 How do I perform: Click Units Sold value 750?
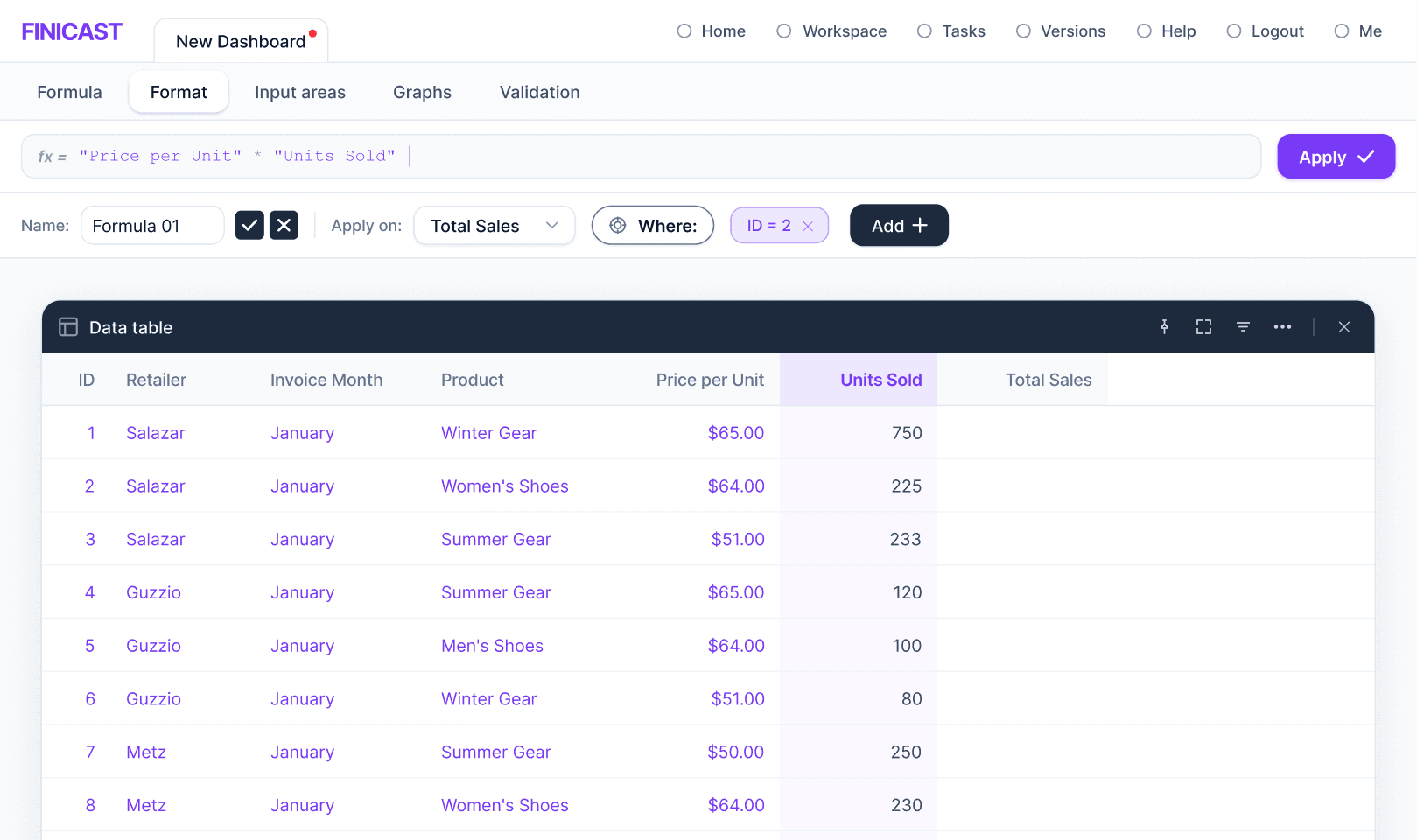point(907,433)
